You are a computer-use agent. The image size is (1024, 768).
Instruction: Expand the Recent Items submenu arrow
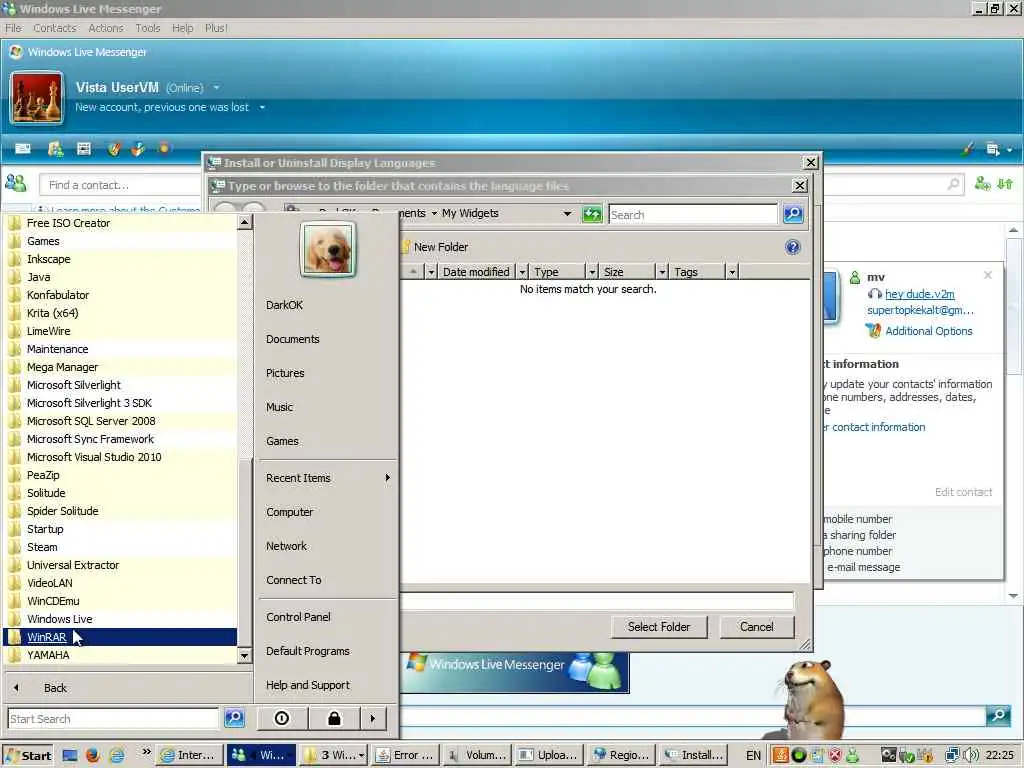point(388,477)
